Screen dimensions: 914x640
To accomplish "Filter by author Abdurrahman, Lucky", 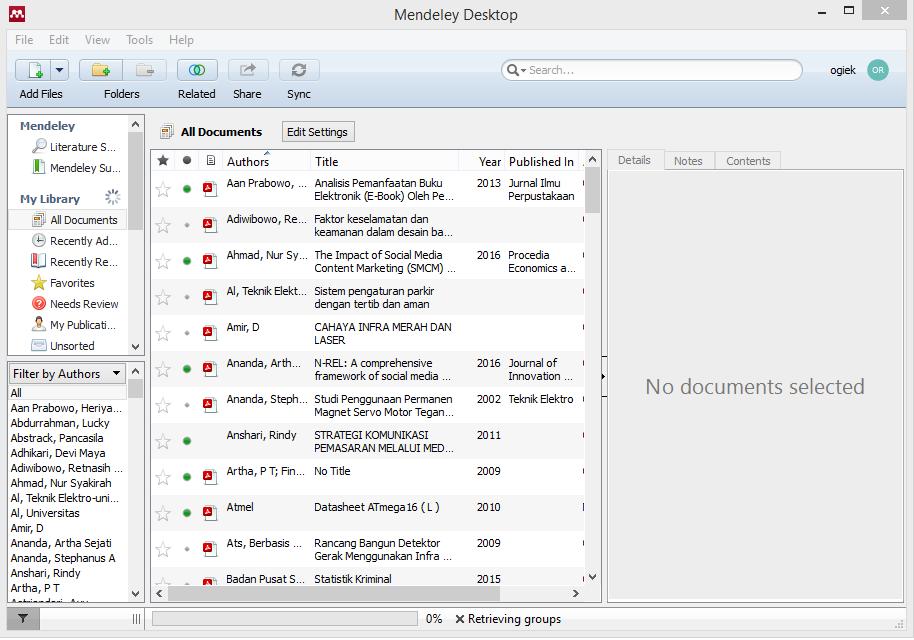I will (x=60, y=423).
